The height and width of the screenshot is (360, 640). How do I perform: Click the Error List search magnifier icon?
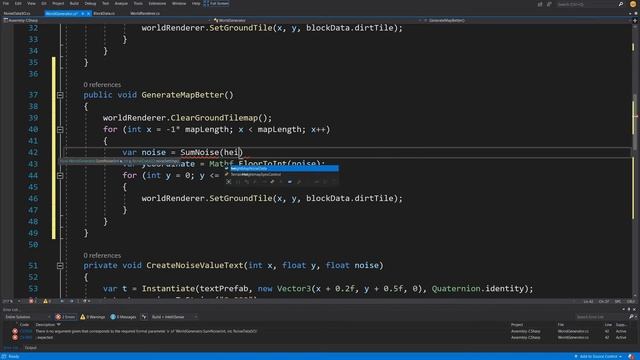pyautogui.click(x=631, y=317)
